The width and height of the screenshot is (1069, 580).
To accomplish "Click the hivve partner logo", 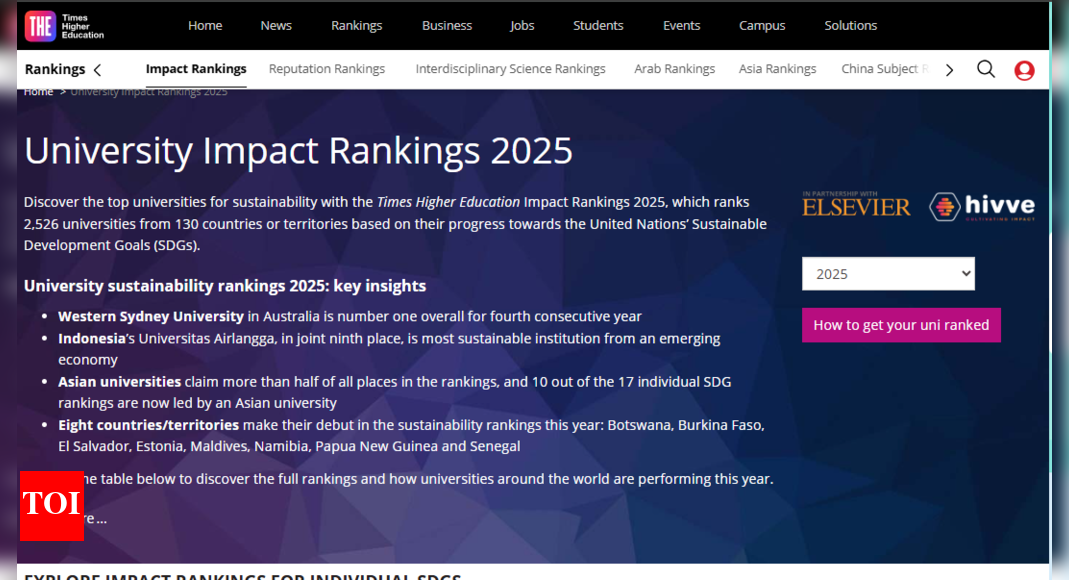I will point(981,207).
